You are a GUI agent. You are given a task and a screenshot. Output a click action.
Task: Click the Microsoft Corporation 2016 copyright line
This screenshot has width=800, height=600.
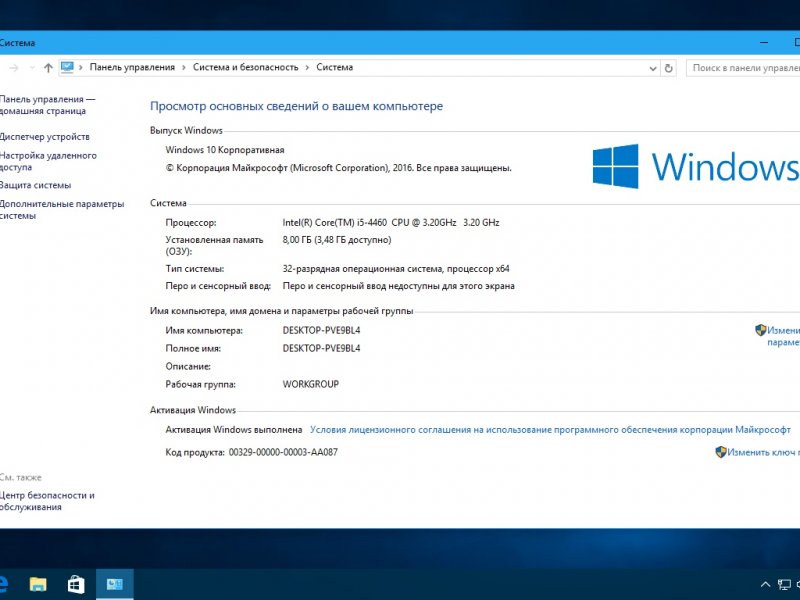[x=338, y=168]
